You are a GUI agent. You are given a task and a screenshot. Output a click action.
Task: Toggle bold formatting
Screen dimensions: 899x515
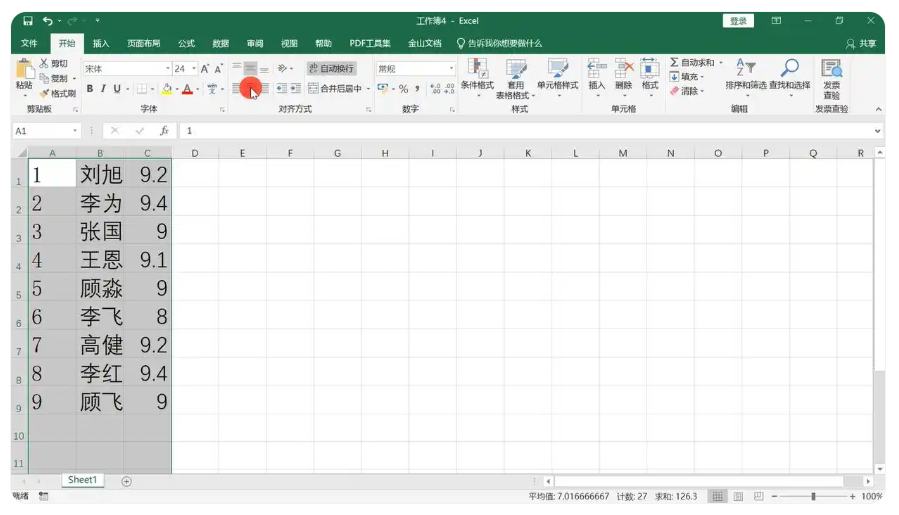click(90, 89)
